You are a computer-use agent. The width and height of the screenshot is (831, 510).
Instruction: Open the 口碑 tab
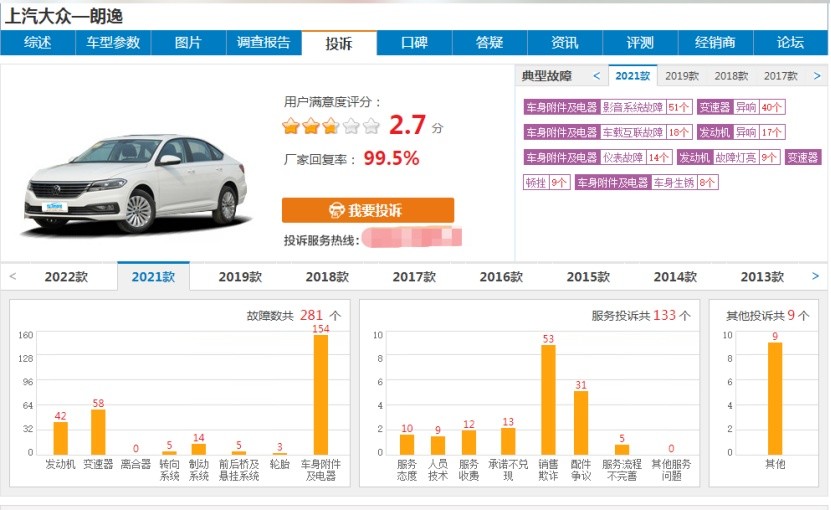tap(414, 42)
